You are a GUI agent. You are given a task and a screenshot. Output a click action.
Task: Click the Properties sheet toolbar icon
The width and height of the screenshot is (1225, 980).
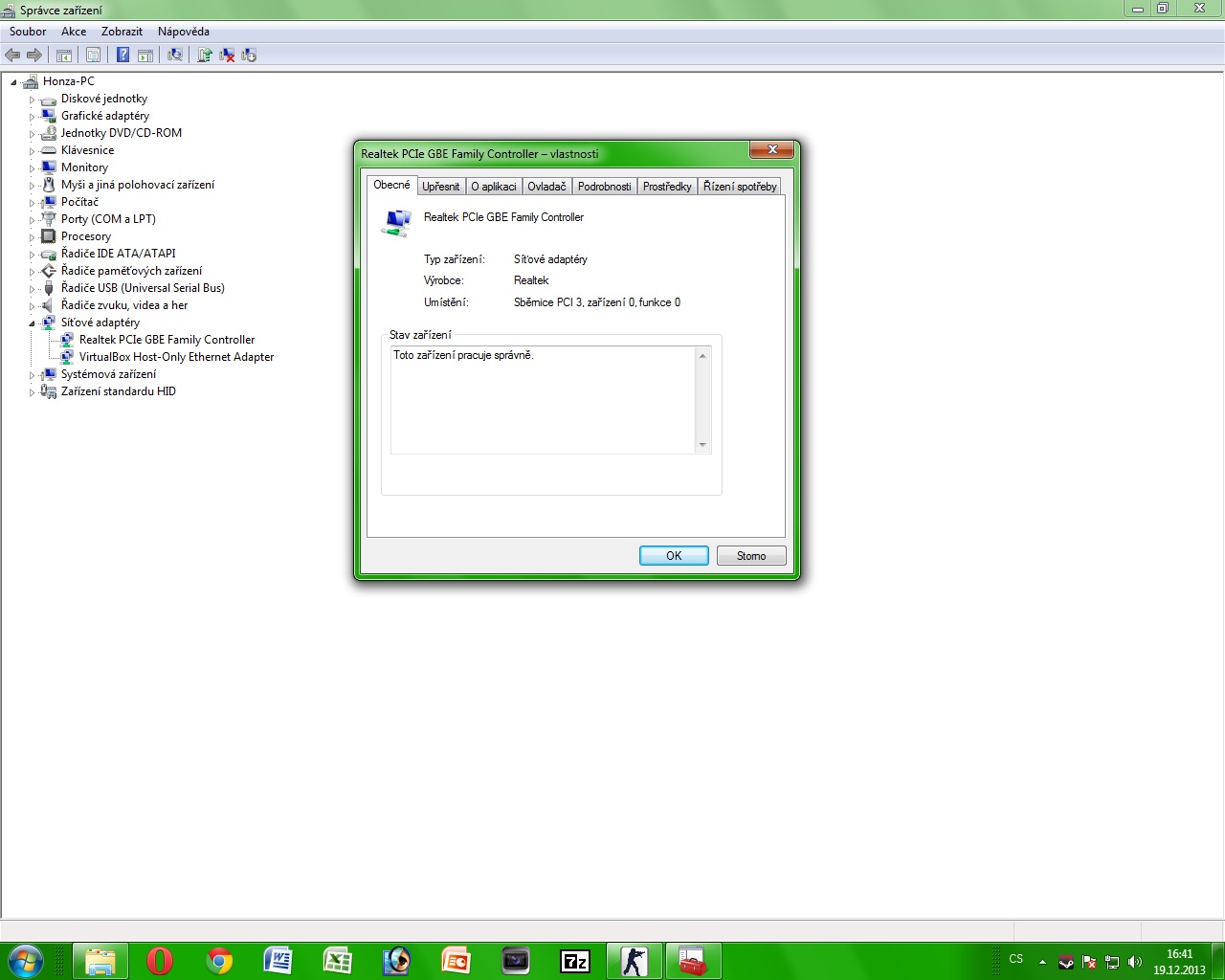tap(93, 56)
